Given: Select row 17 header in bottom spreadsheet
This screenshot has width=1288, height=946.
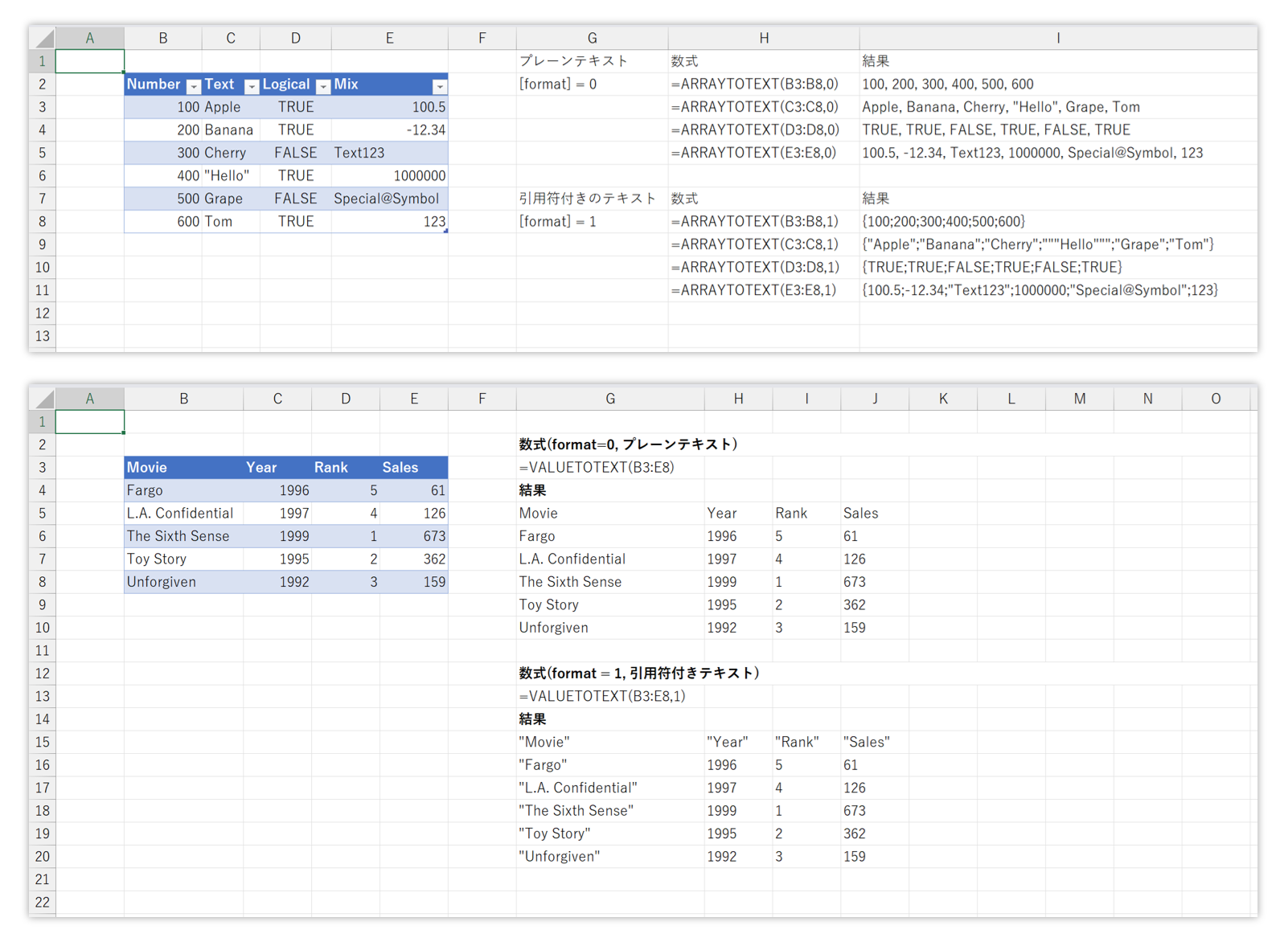Looking at the screenshot, I should coord(43,788).
